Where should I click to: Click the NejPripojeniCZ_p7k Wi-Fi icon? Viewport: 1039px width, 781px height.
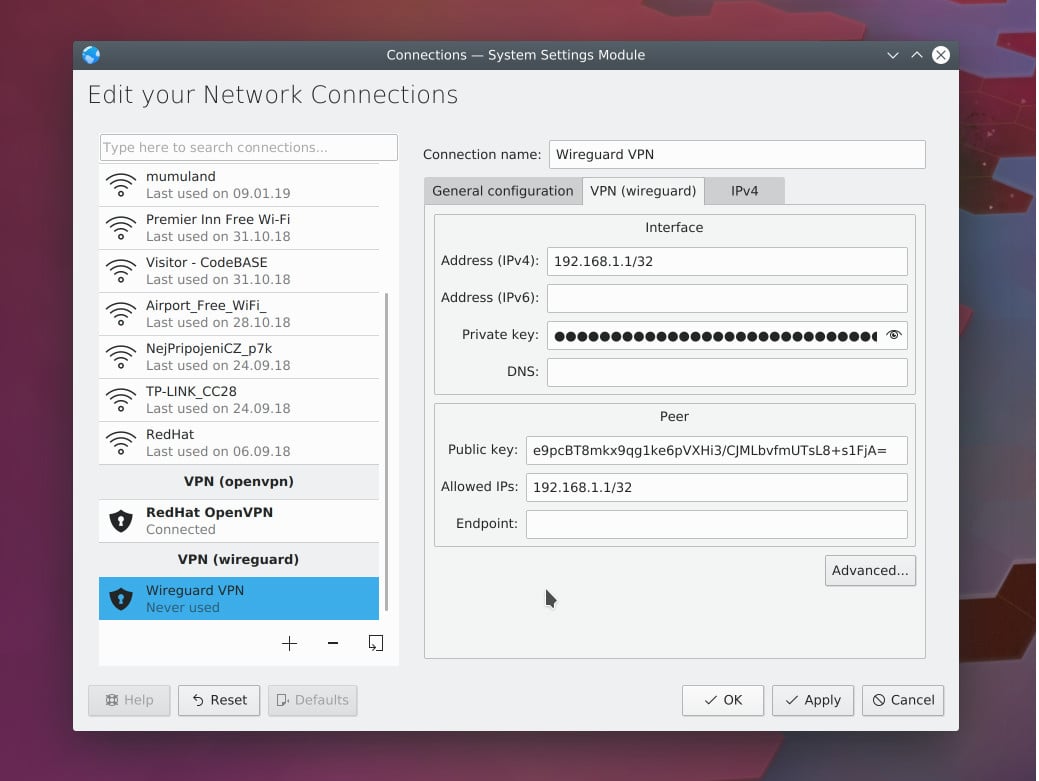[x=121, y=356]
